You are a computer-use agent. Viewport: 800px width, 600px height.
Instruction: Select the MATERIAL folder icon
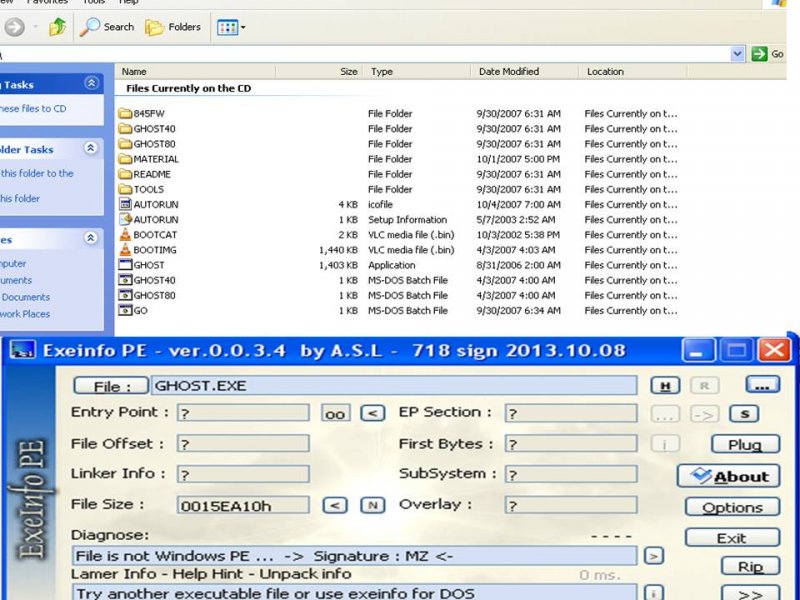coord(125,159)
